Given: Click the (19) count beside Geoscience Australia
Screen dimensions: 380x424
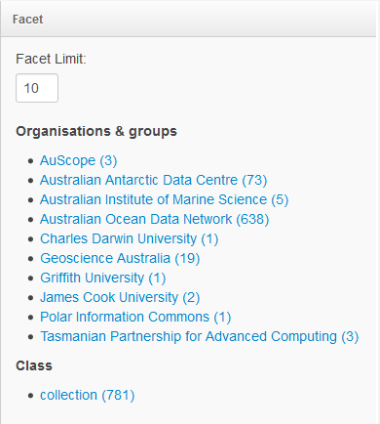Looking at the screenshot, I should click(187, 258).
